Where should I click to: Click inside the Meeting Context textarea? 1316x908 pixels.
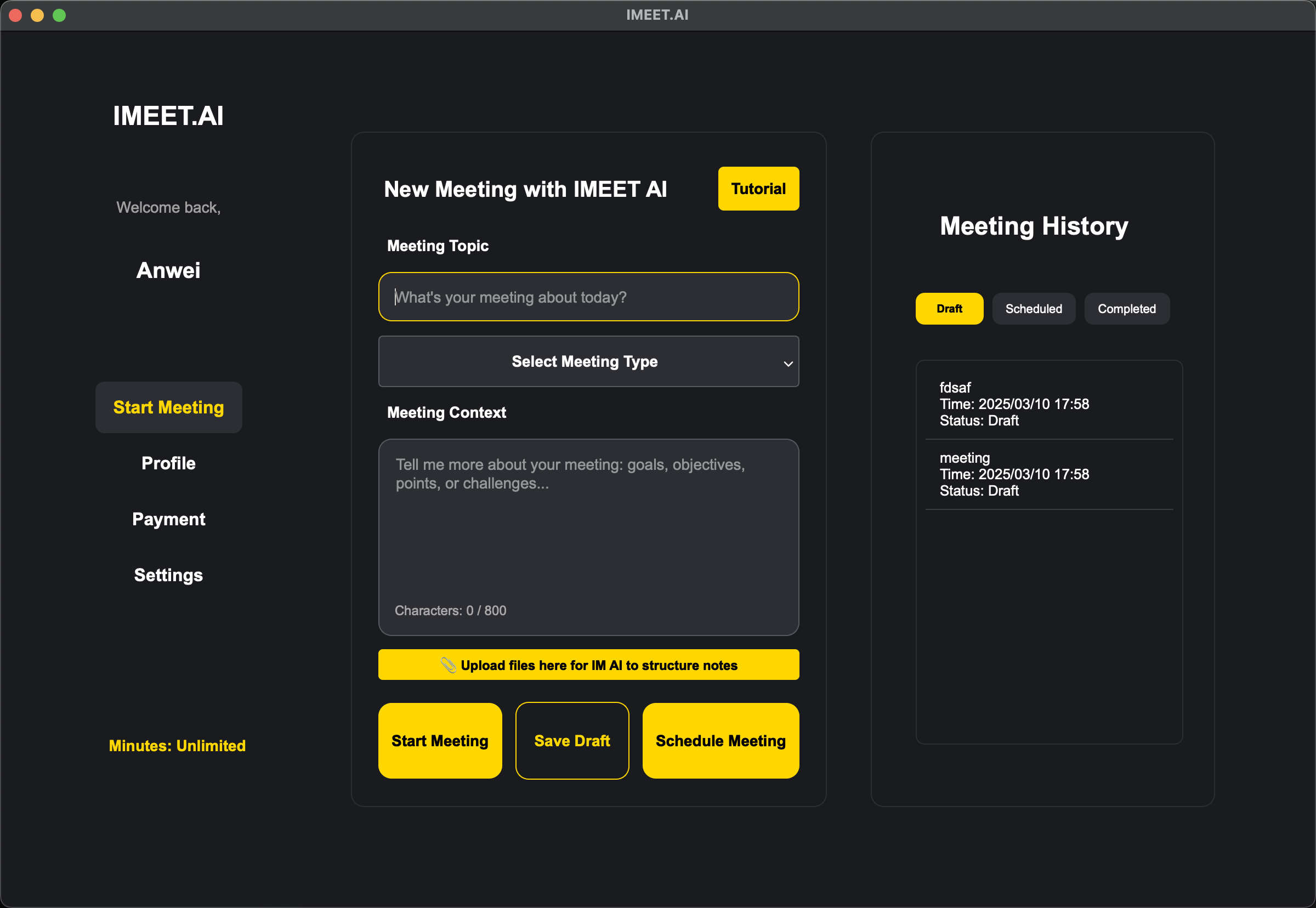tap(588, 535)
